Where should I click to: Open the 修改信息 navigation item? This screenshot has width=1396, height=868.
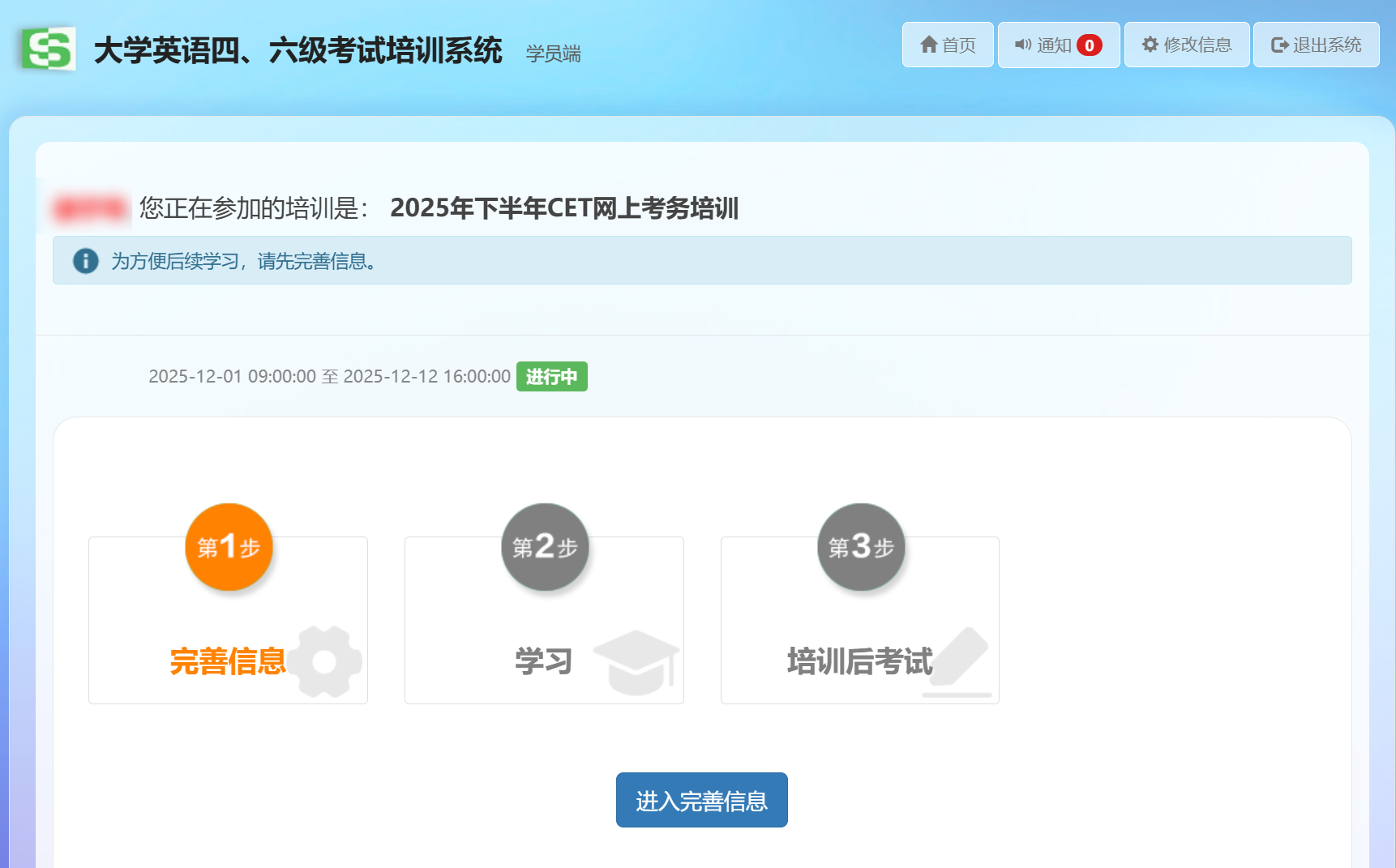pos(1187,45)
